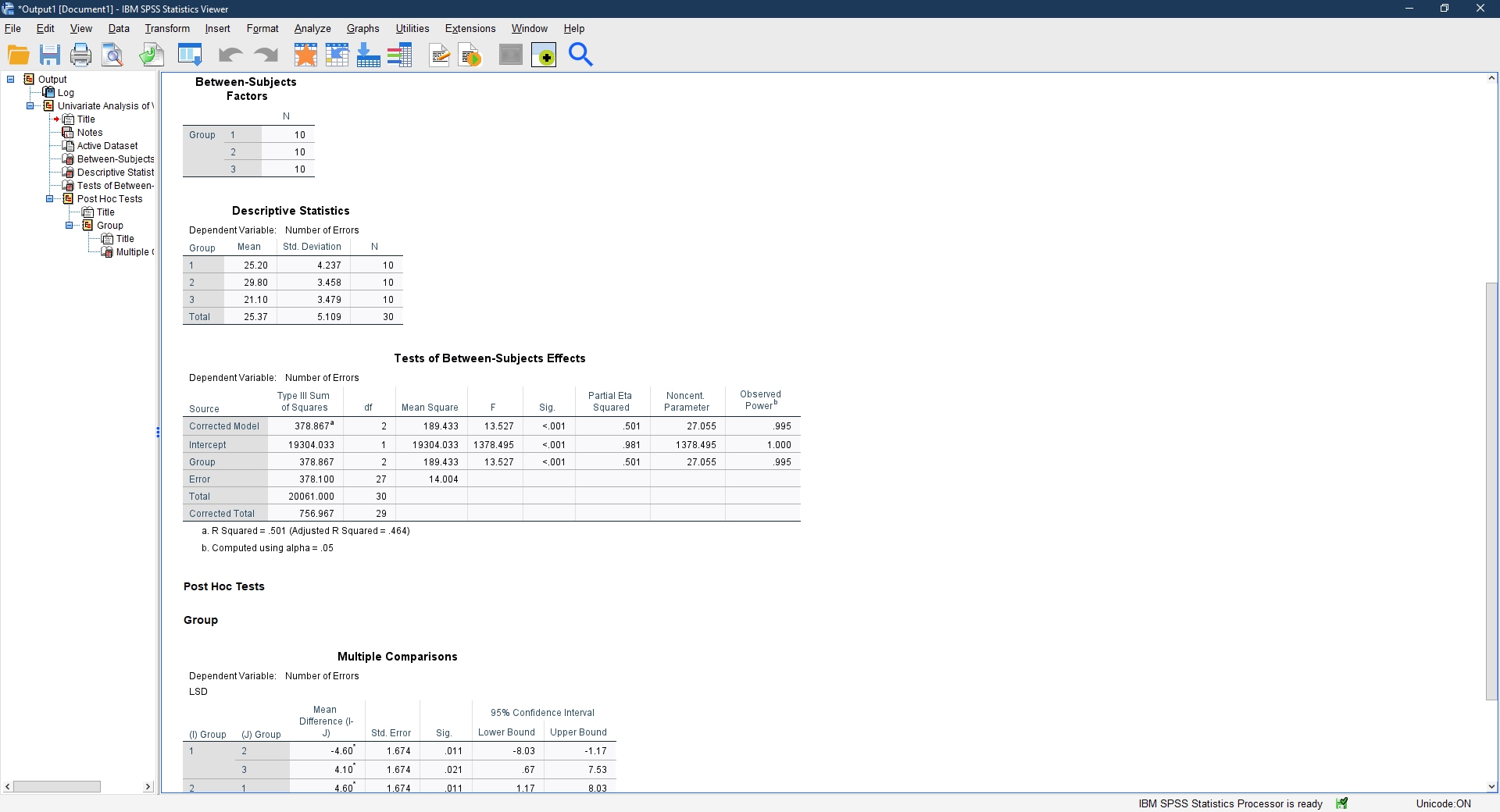Click the Go to Case icon
The height and width of the screenshot is (812, 1500).
pos(337,55)
